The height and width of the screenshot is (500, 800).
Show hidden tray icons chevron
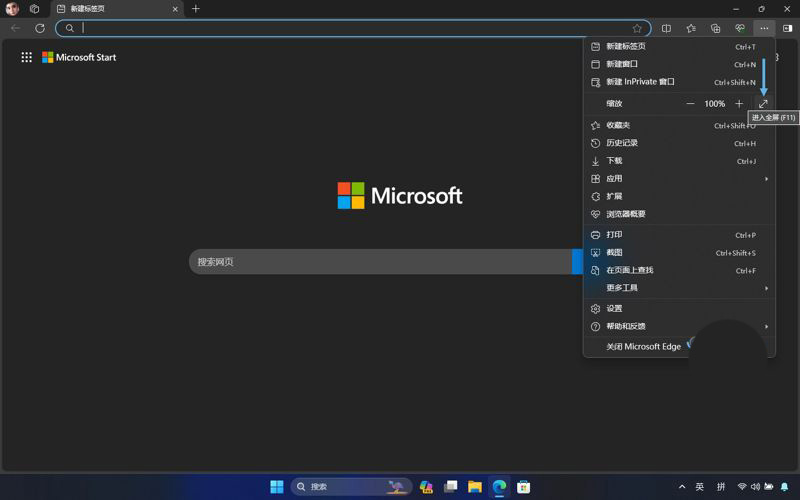coord(682,487)
